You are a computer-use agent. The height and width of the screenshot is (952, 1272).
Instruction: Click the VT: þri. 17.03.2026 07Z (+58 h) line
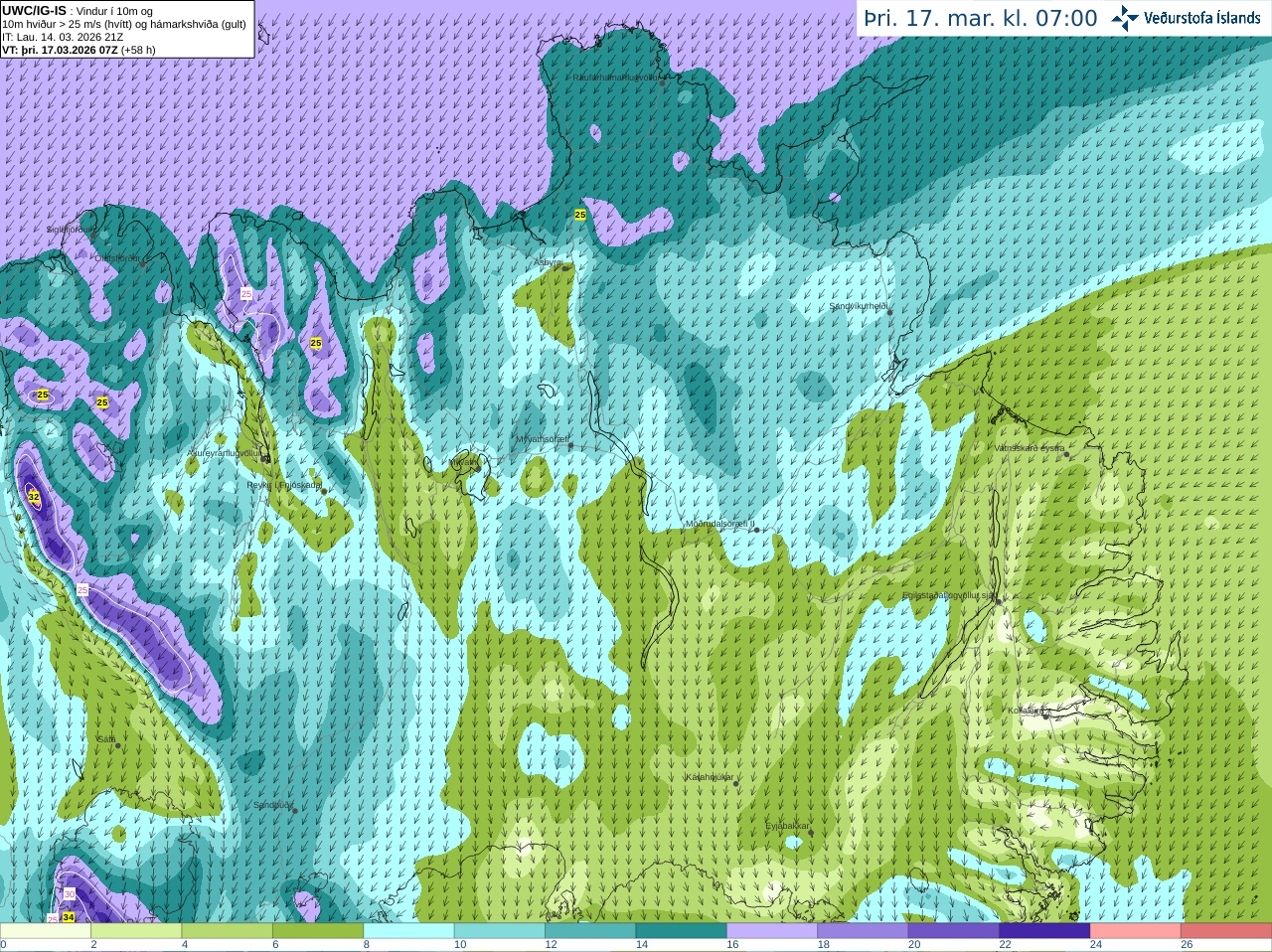tap(79, 50)
